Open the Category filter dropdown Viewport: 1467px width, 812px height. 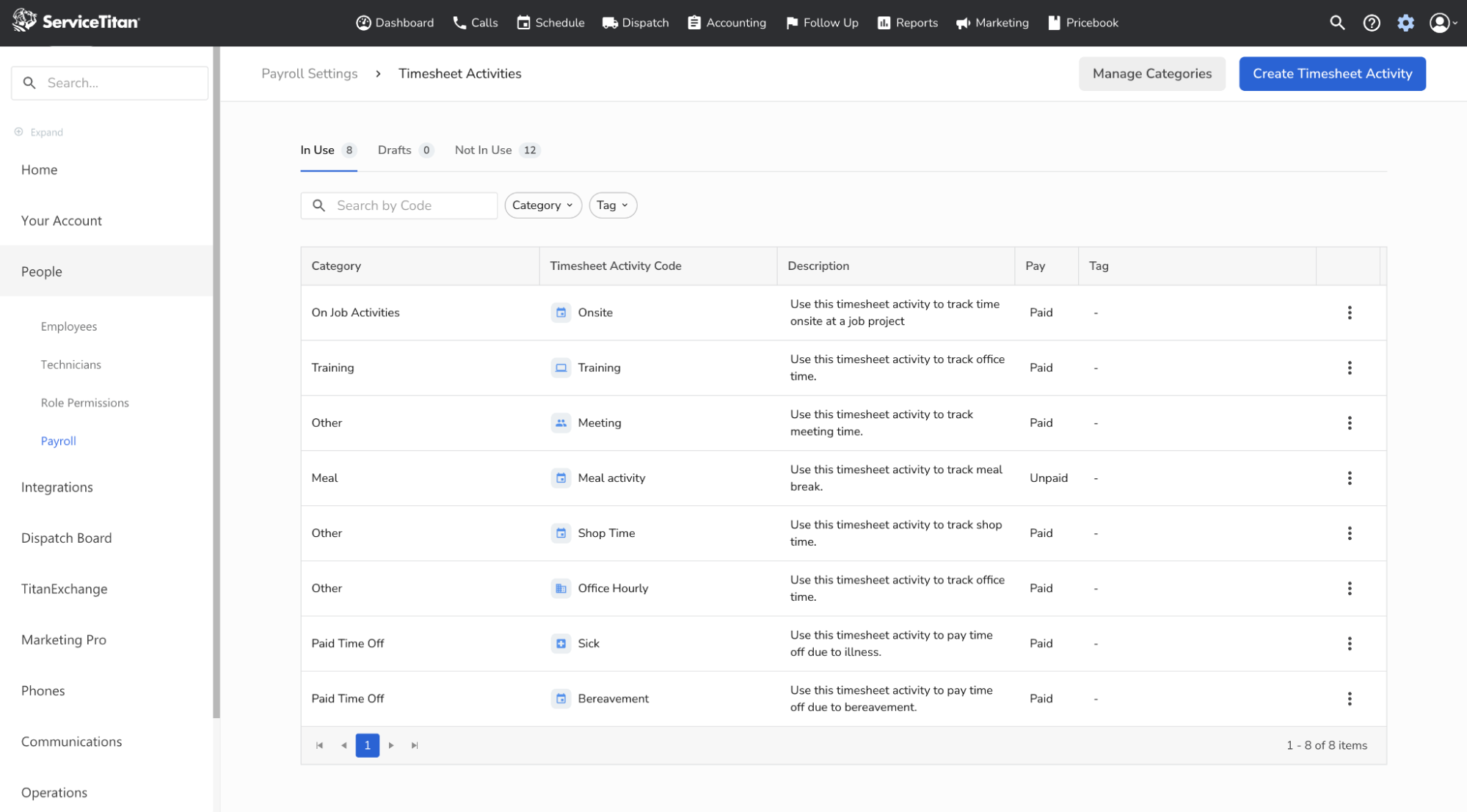(542, 205)
